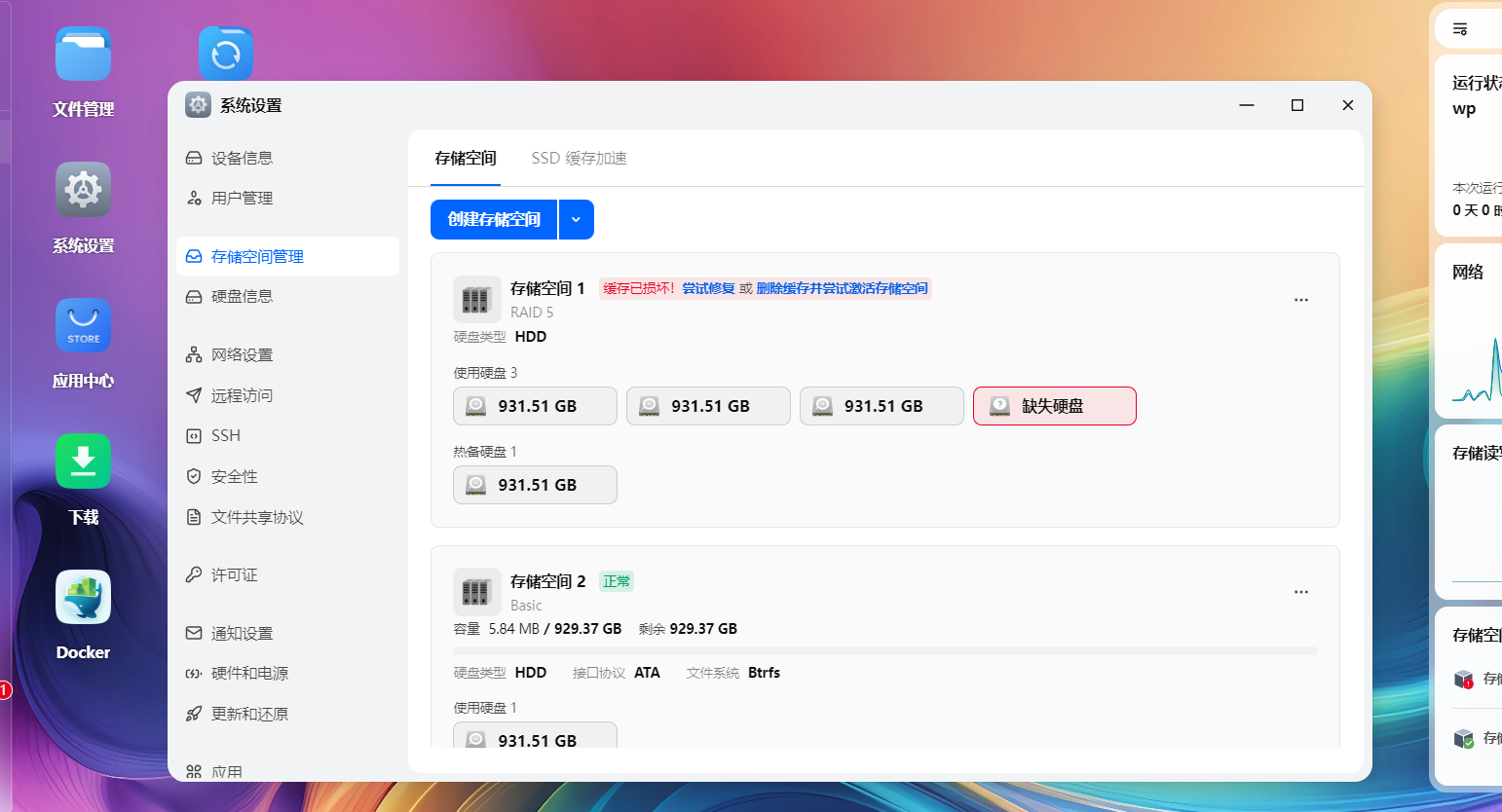Screen dimensions: 1502x812
Task: Open the more menu for 存储空间 2
Action: [x=1301, y=592]
